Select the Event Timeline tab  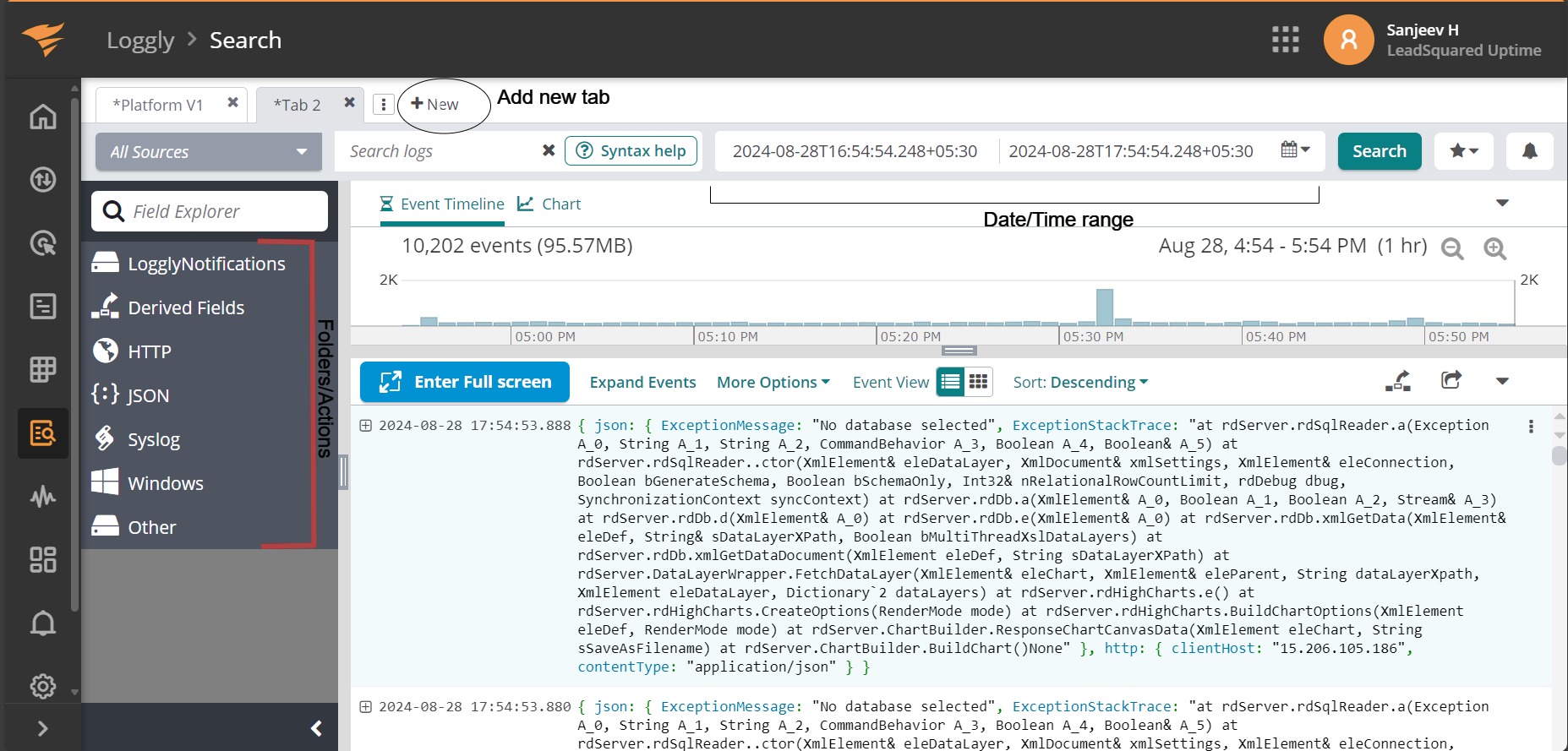[442, 204]
